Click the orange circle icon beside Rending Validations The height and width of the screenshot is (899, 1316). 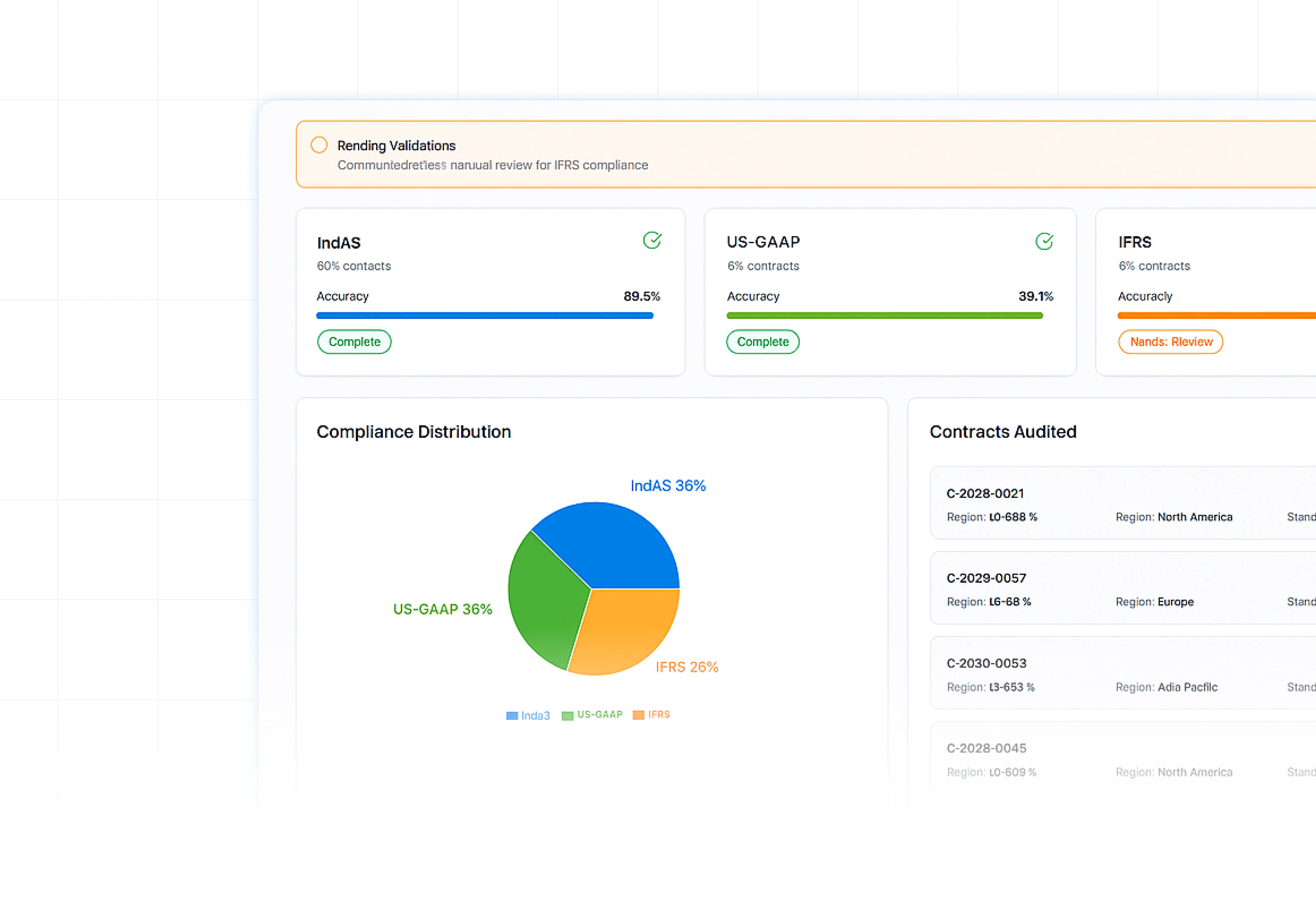coord(319,145)
